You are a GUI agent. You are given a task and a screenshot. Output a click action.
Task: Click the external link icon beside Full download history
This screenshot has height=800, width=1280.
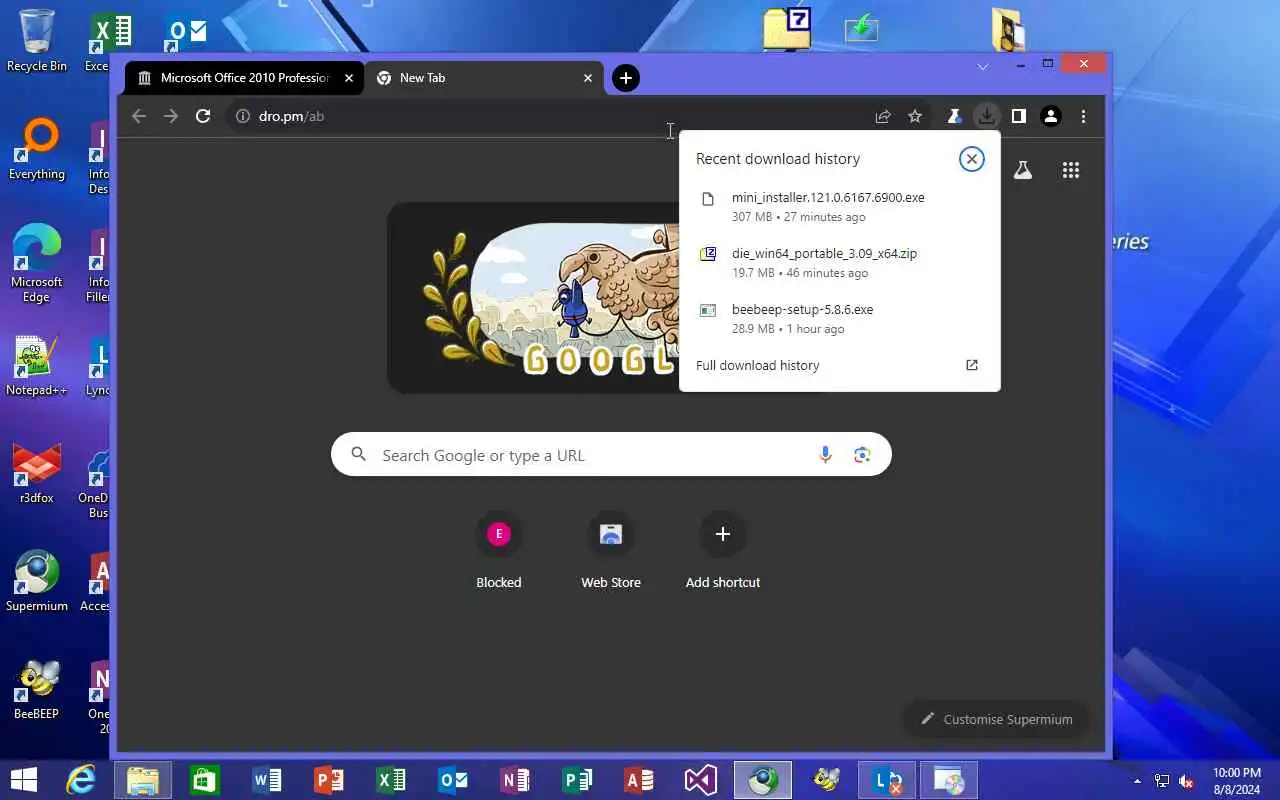(971, 365)
